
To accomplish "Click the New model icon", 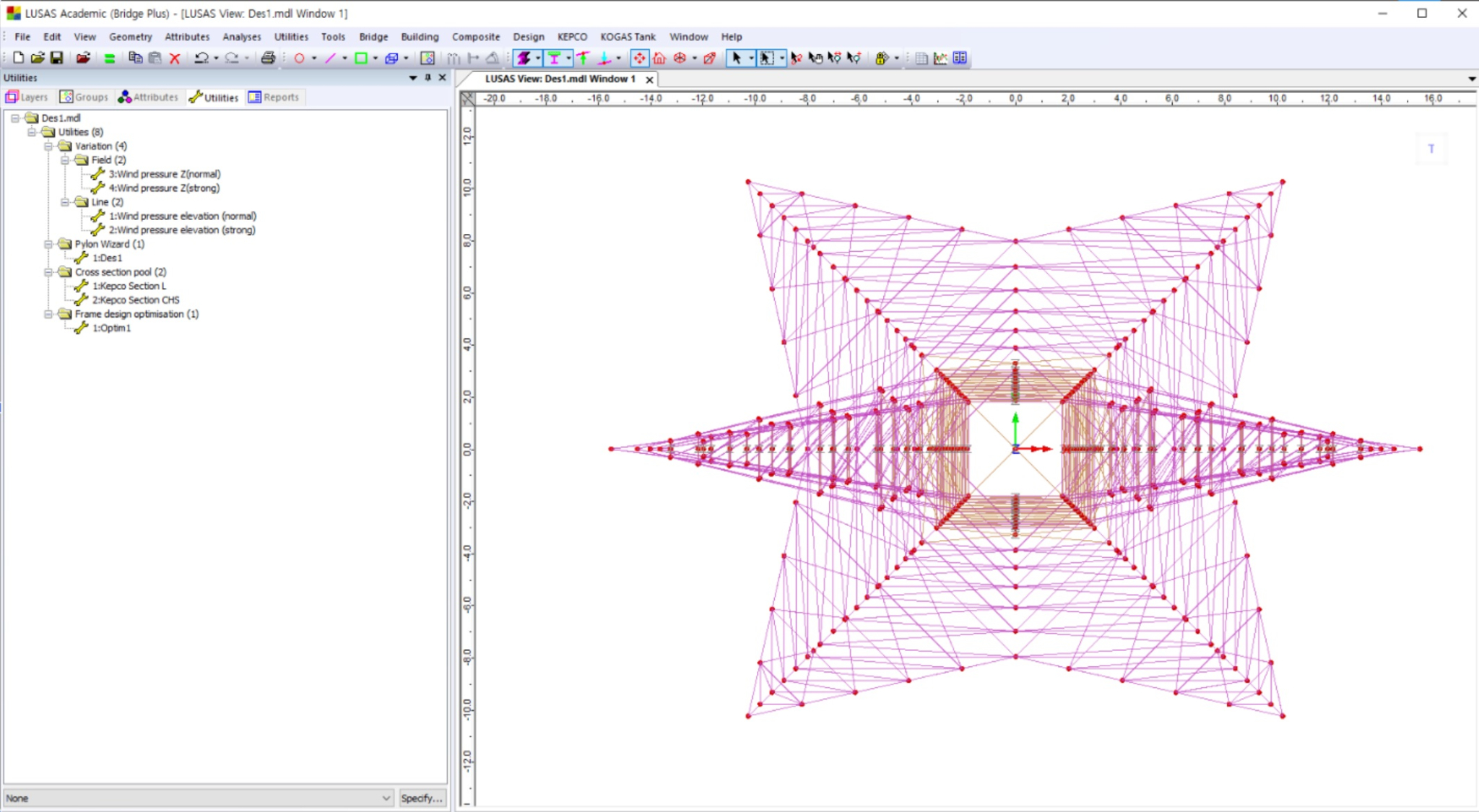I will pyautogui.click(x=19, y=58).
